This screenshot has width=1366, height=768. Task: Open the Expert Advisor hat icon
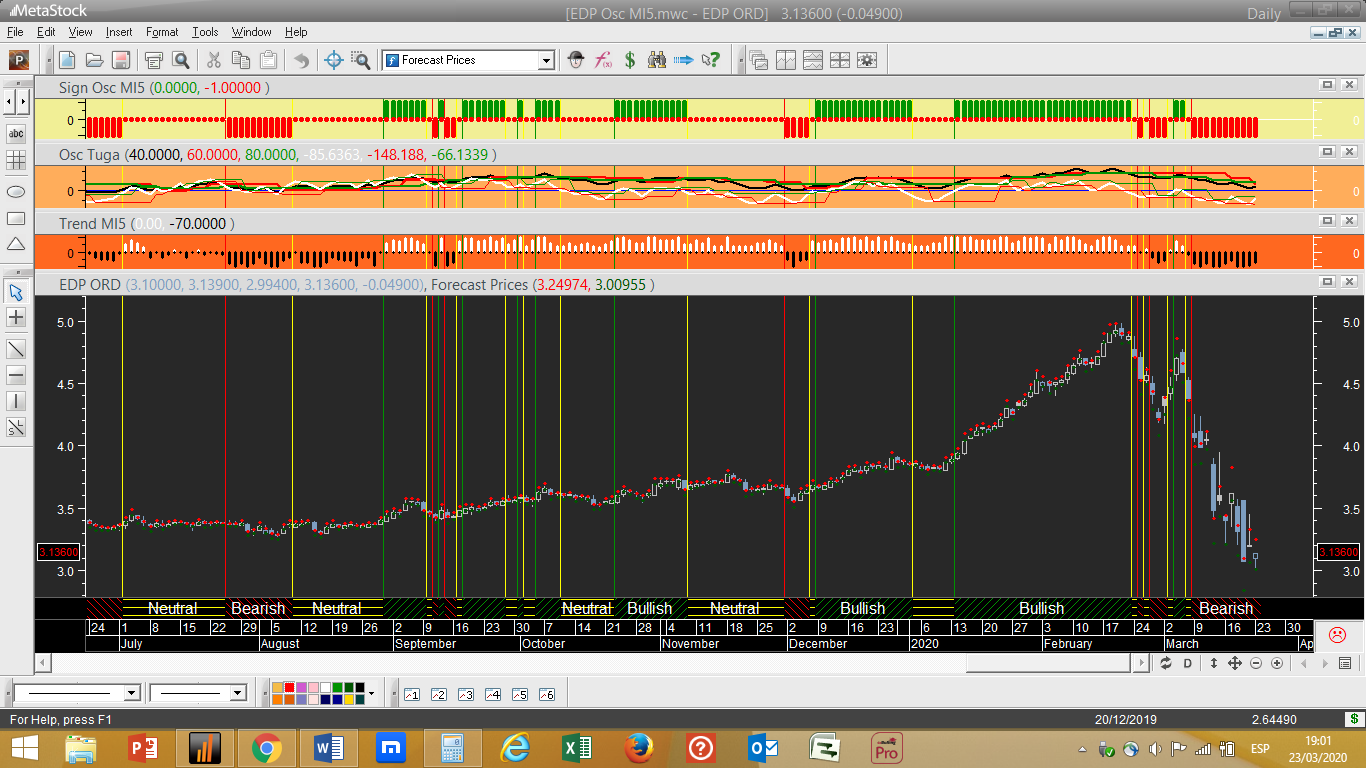(x=575, y=60)
